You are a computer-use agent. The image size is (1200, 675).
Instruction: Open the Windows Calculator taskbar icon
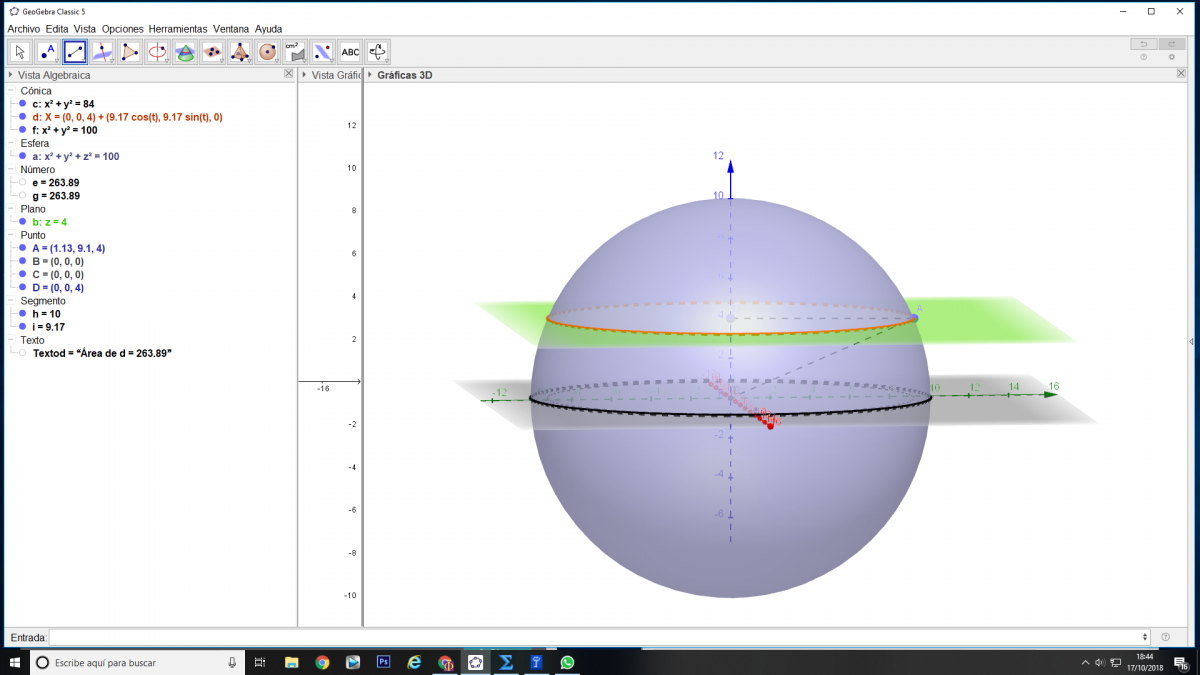click(506, 662)
